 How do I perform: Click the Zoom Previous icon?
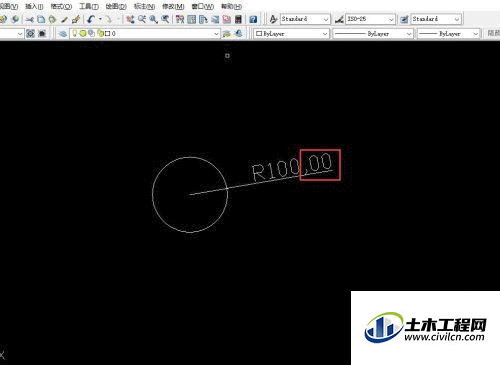pos(165,19)
